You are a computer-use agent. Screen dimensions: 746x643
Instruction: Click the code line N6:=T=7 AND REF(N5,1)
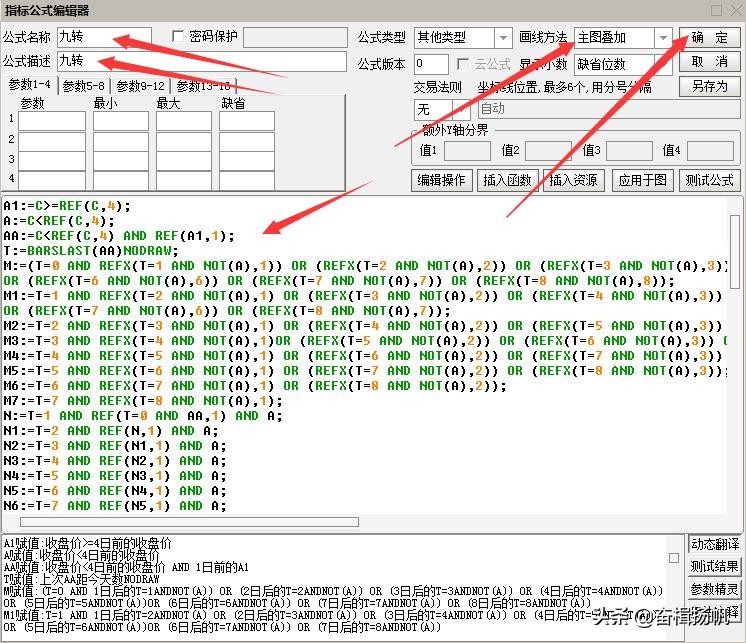click(x=115, y=506)
